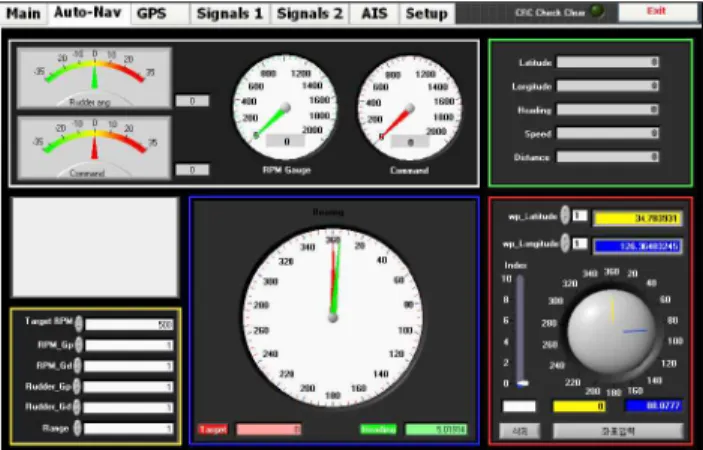The height and width of the screenshot is (450, 703).
Task: Click the wp_Longitude index stepper
Action: tap(565, 243)
